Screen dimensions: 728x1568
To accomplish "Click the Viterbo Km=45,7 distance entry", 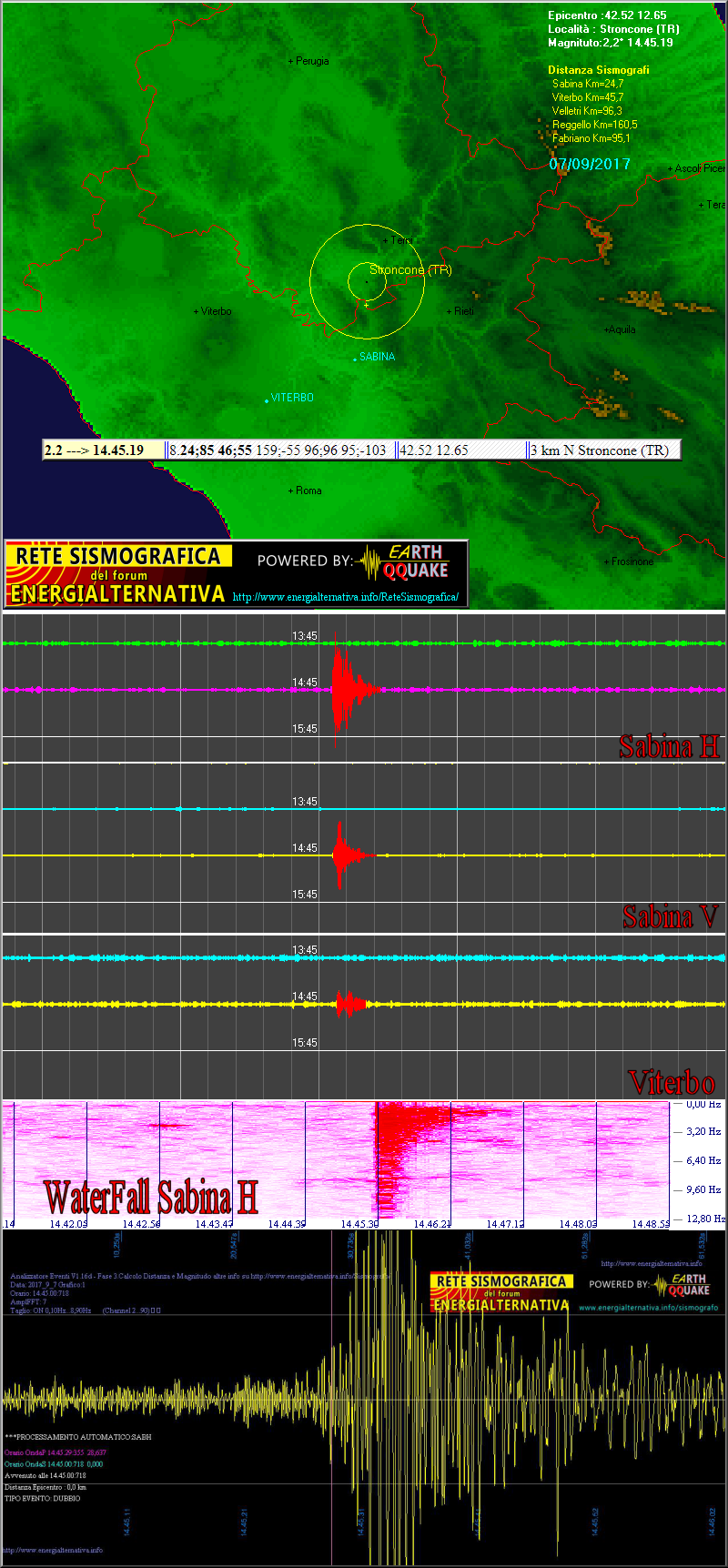I will [x=588, y=97].
